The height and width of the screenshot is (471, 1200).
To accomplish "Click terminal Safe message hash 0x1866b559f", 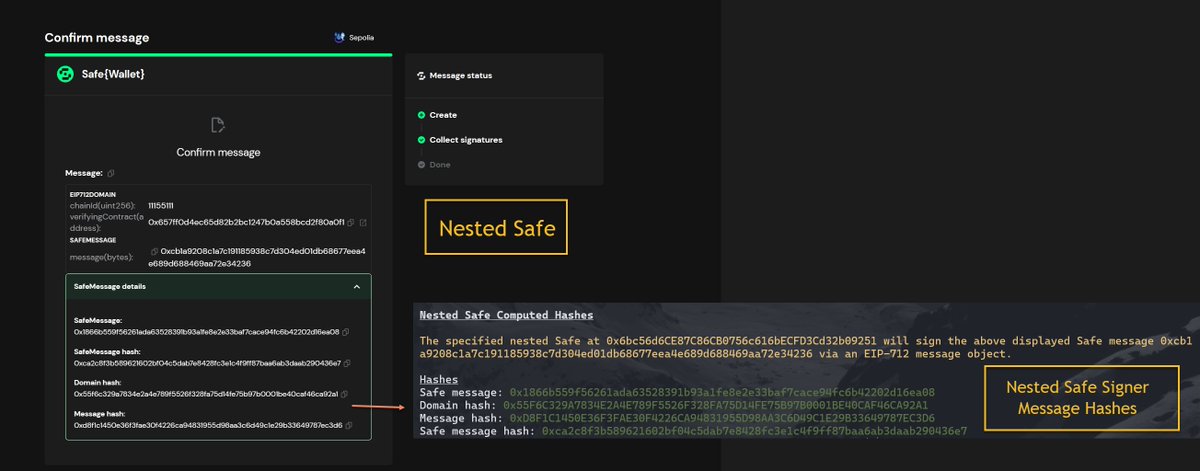I will pos(722,392).
